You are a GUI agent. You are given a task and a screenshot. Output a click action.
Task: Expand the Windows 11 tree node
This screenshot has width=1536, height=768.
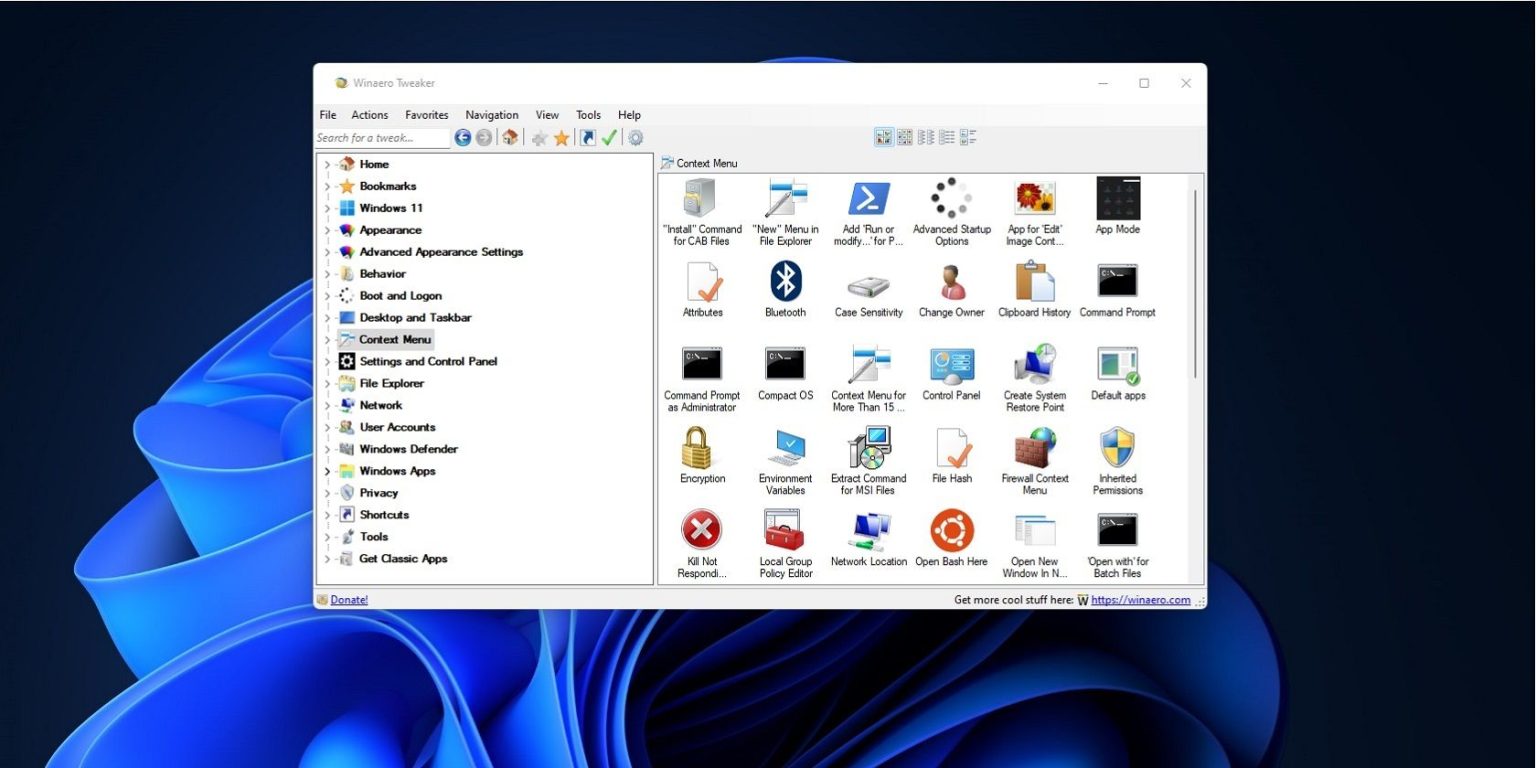[327, 208]
